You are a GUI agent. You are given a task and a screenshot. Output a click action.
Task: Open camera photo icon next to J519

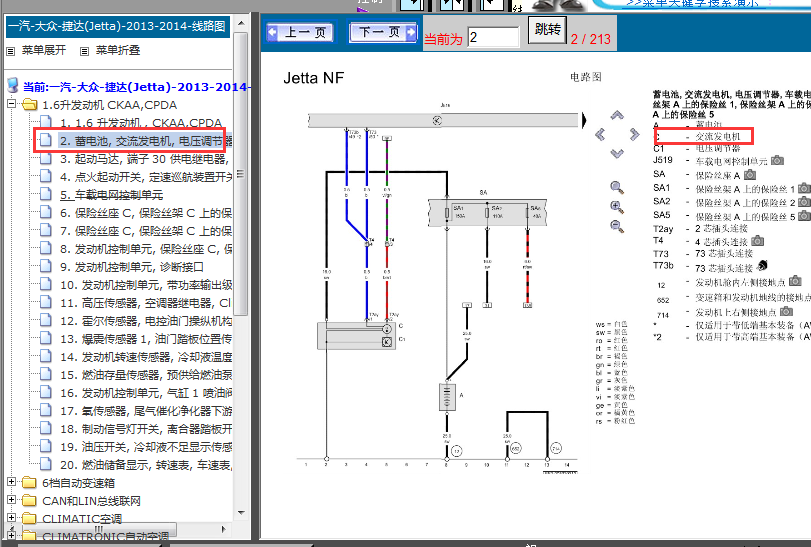click(777, 160)
